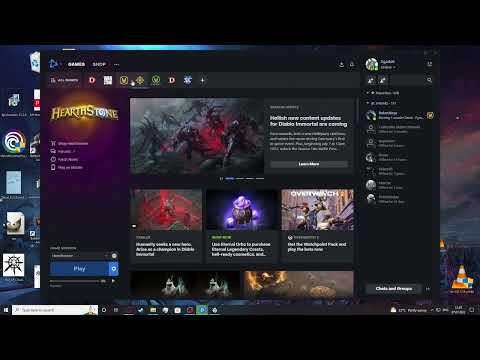Open the notifications bell icon

click(x=352, y=64)
